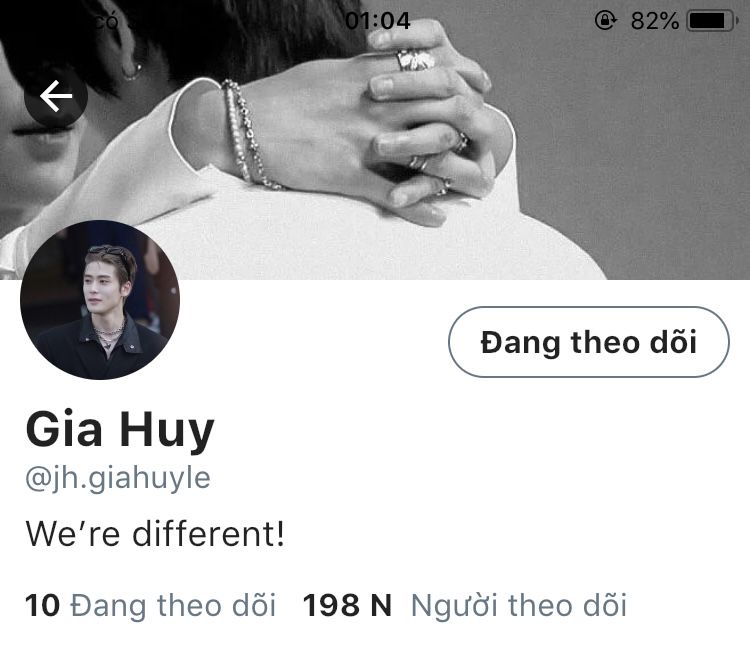Tap the bold "198 N" follower count

click(347, 605)
